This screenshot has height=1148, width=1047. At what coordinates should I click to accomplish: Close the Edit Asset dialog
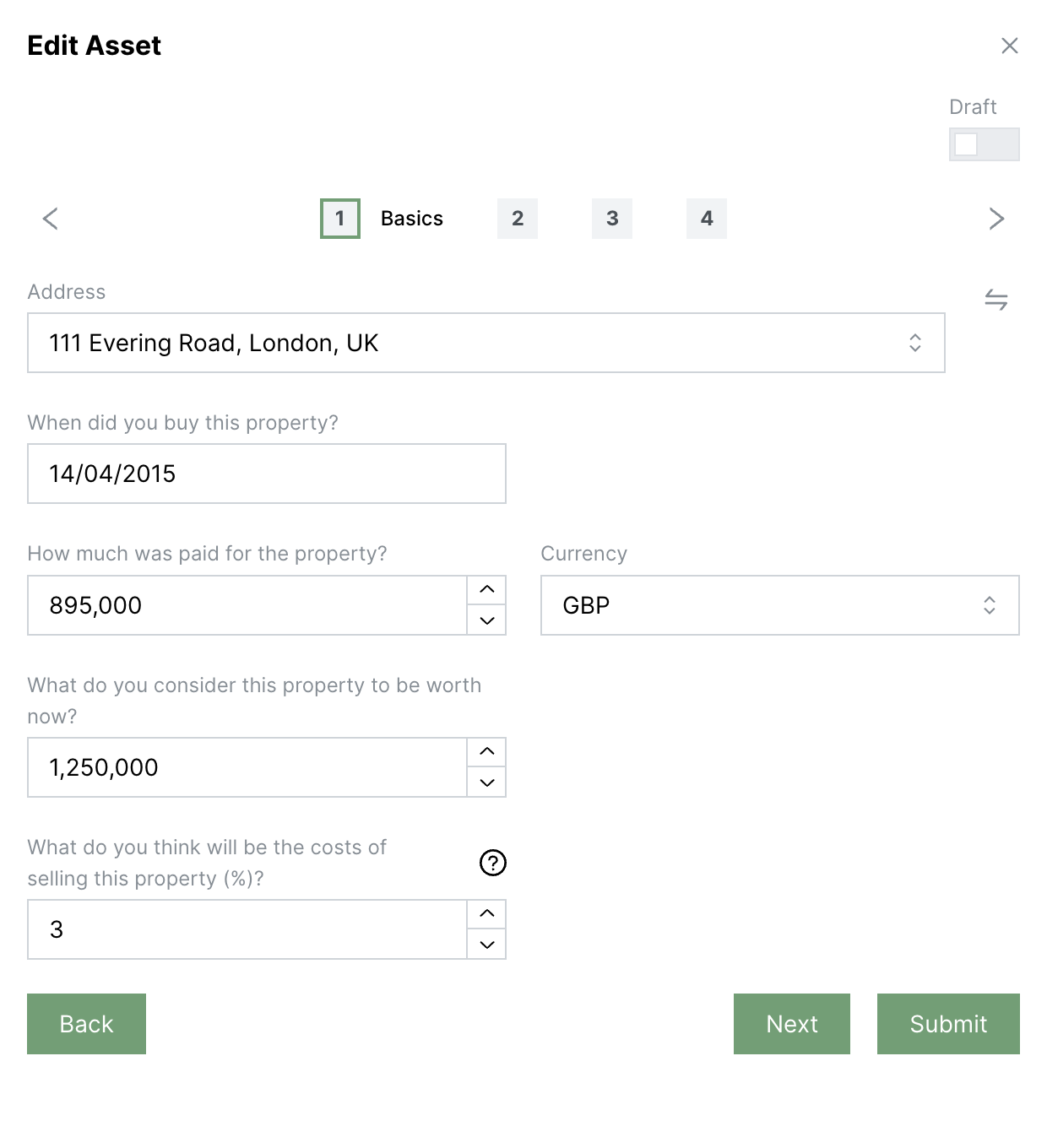point(1009,46)
